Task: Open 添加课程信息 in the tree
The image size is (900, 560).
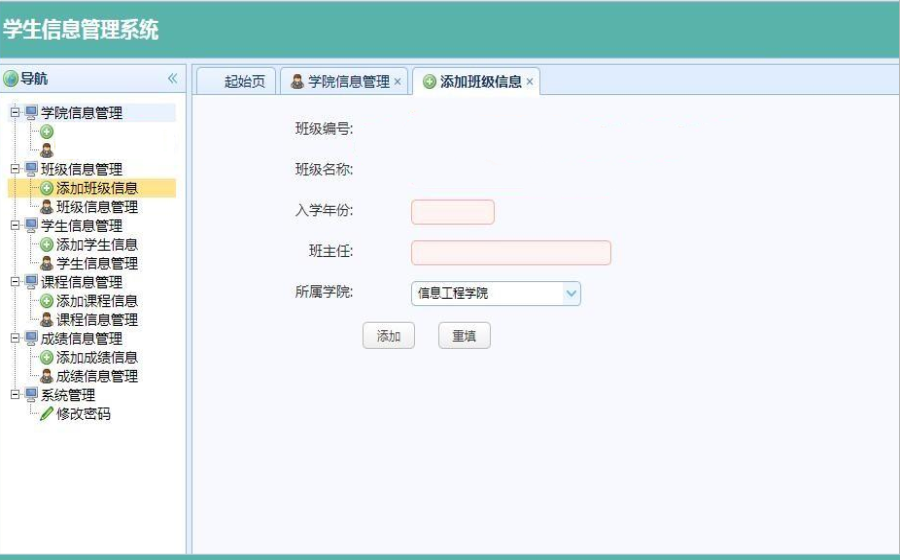Action: pyautogui.click(x=97, y=301)
